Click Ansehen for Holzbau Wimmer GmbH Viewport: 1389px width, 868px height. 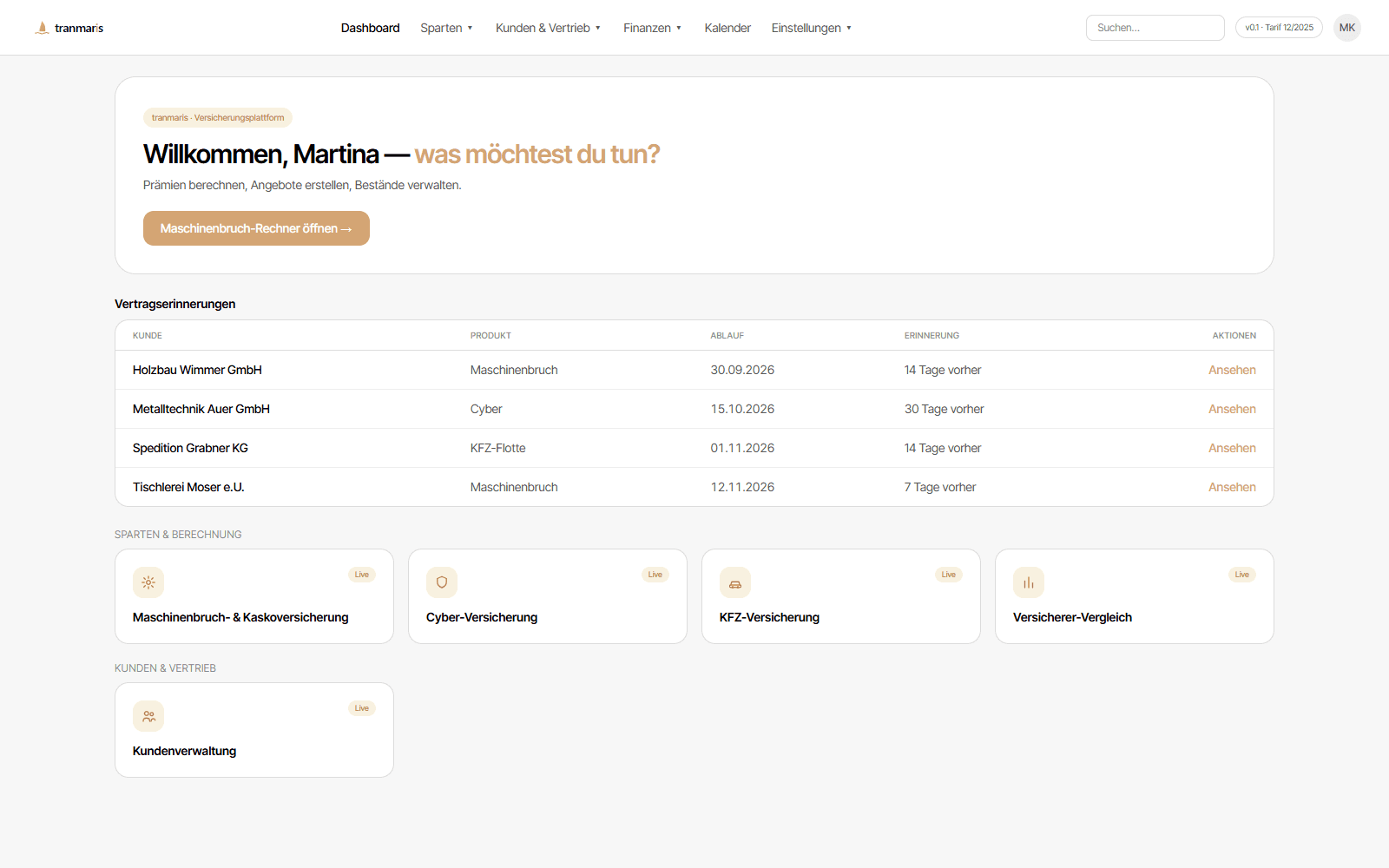pyautogui.click(x=1232, y=370)
